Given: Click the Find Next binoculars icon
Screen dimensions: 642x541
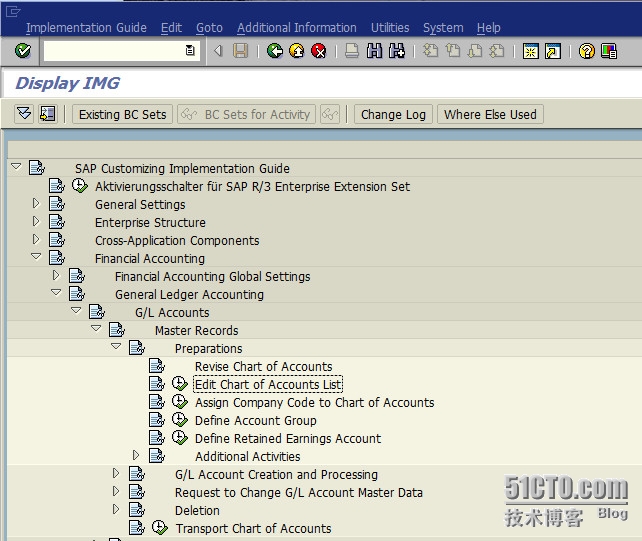Looking at the screenshot, I should [397, 51].
